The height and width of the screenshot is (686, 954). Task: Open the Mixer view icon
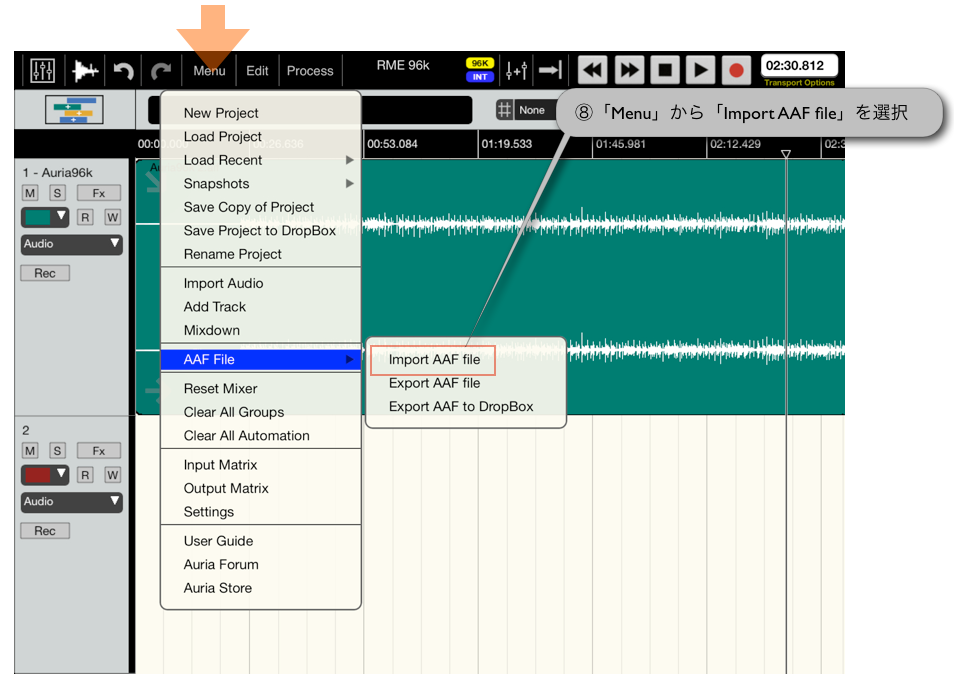[x=40, y=69]
